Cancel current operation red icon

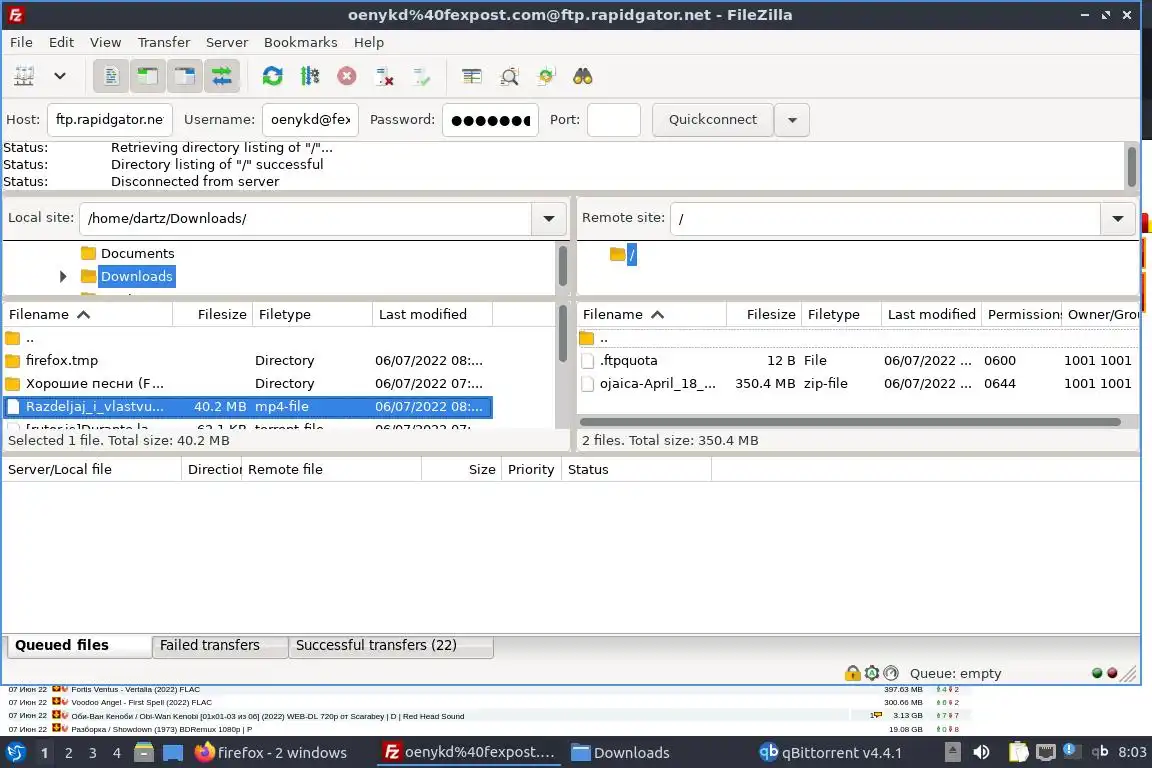point(347,76)
